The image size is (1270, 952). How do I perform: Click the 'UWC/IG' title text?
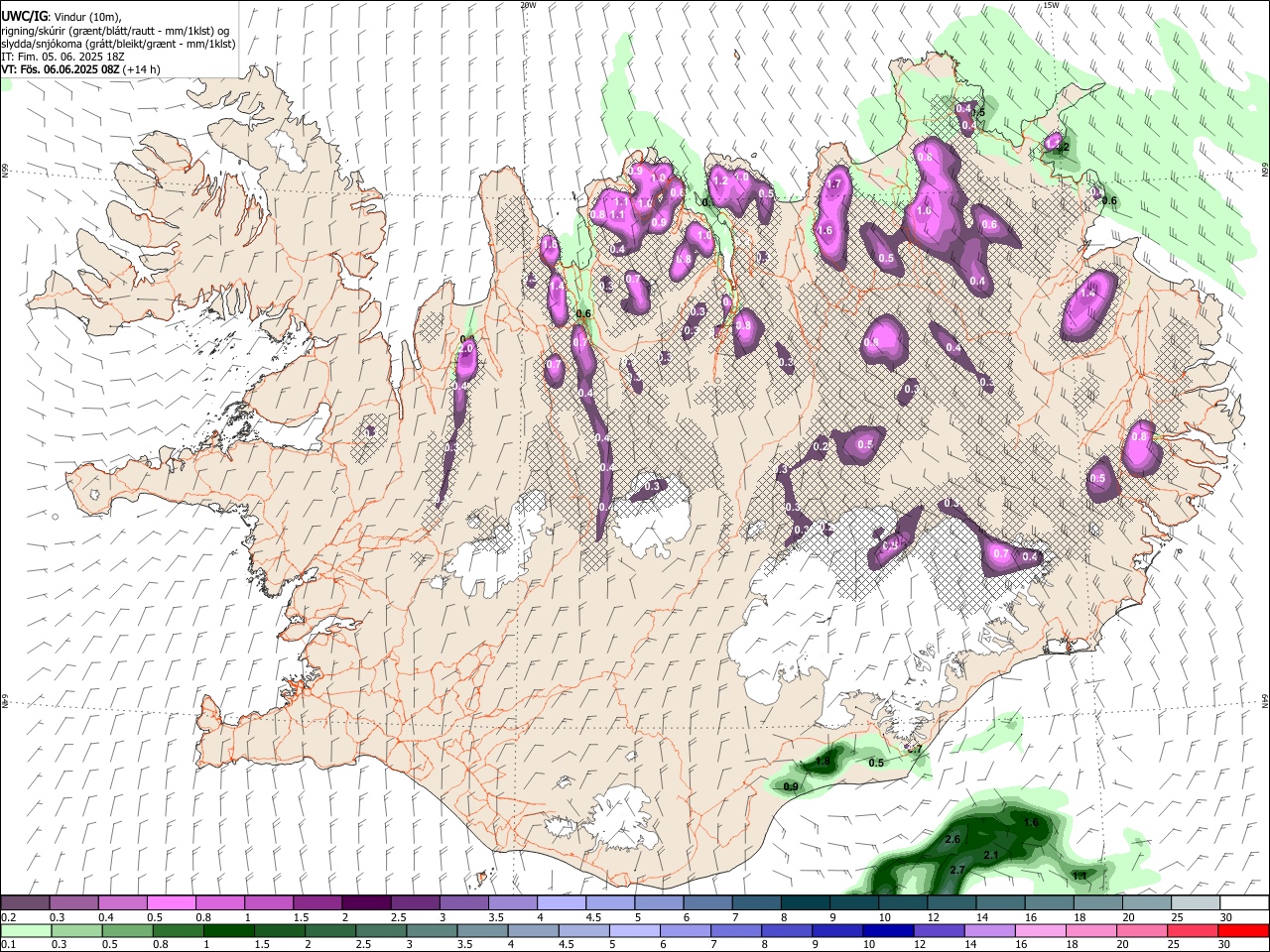pyautogui.click(x=24, y=17)
